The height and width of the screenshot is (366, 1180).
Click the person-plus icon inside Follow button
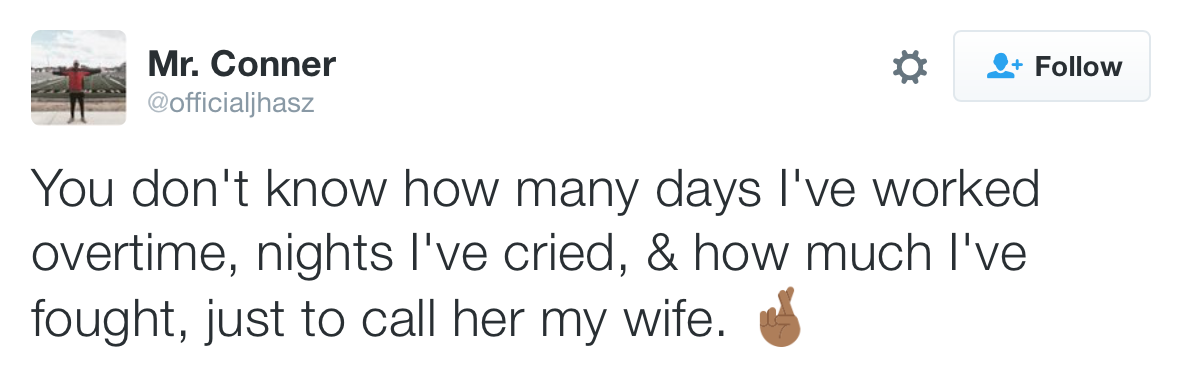point(1005,67)
